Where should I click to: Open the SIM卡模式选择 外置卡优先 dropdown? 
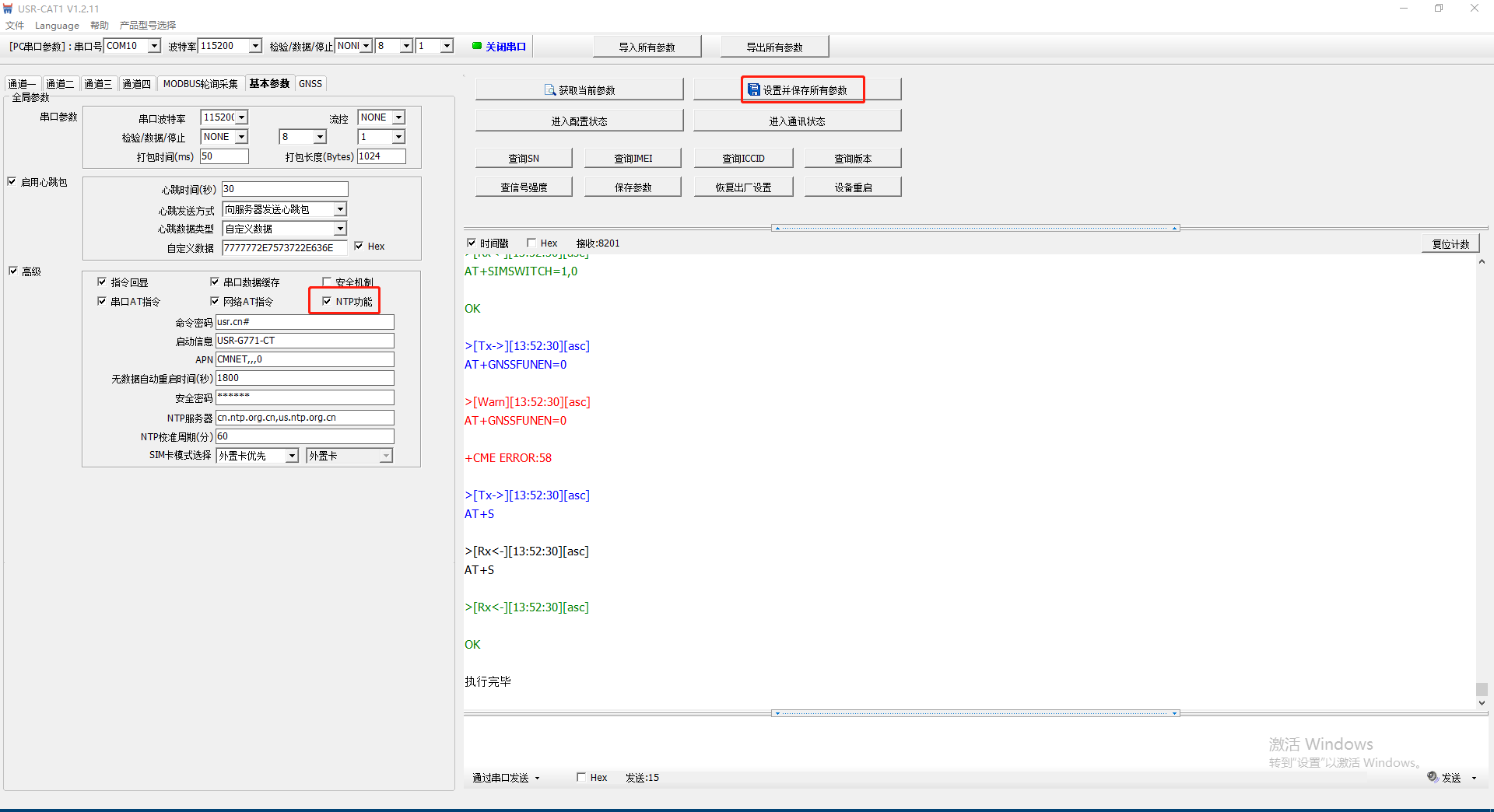(x=292, y=456)
